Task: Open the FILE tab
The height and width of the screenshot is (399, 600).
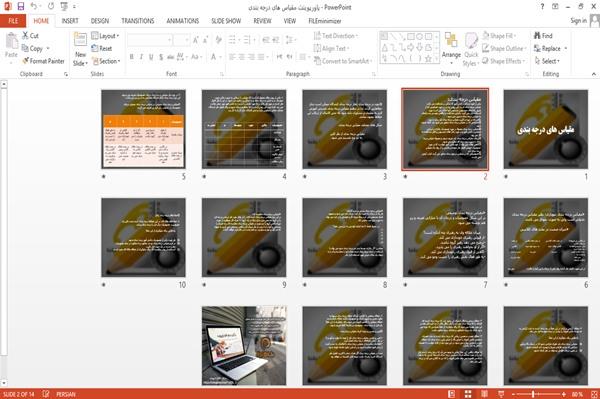Action: pos(13,21)
